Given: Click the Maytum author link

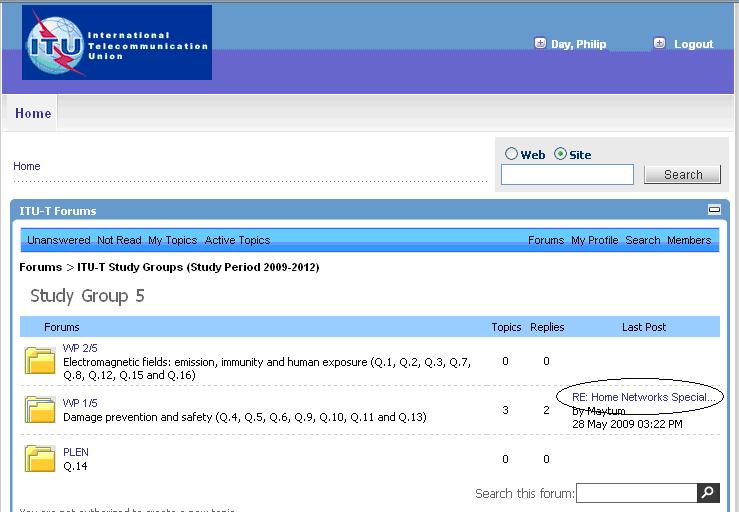Looking at the screenshot, I should pyautogui.click(x=606, y=411).
